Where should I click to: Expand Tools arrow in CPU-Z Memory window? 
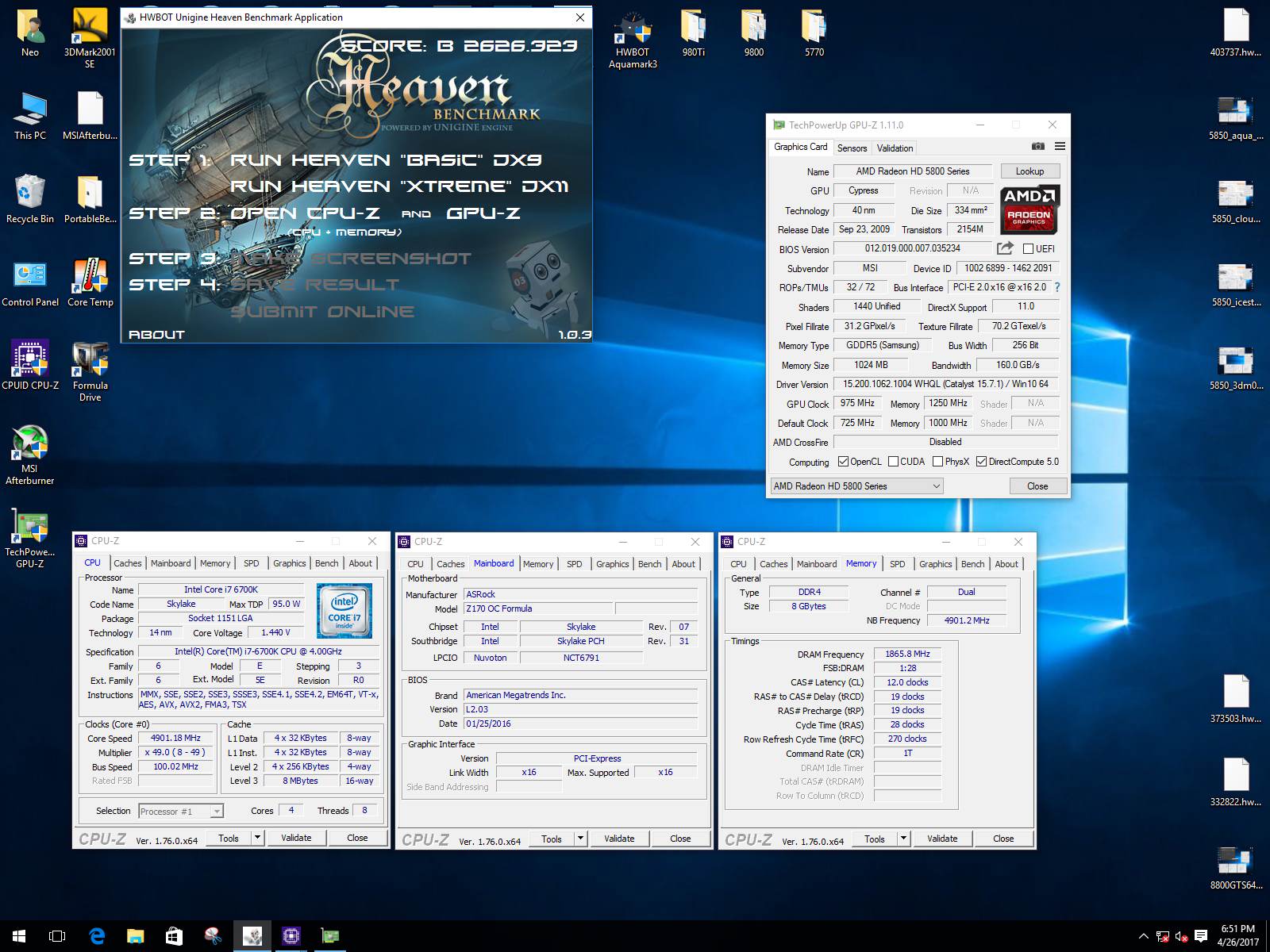pyautogui.click(x=903, y=839)
